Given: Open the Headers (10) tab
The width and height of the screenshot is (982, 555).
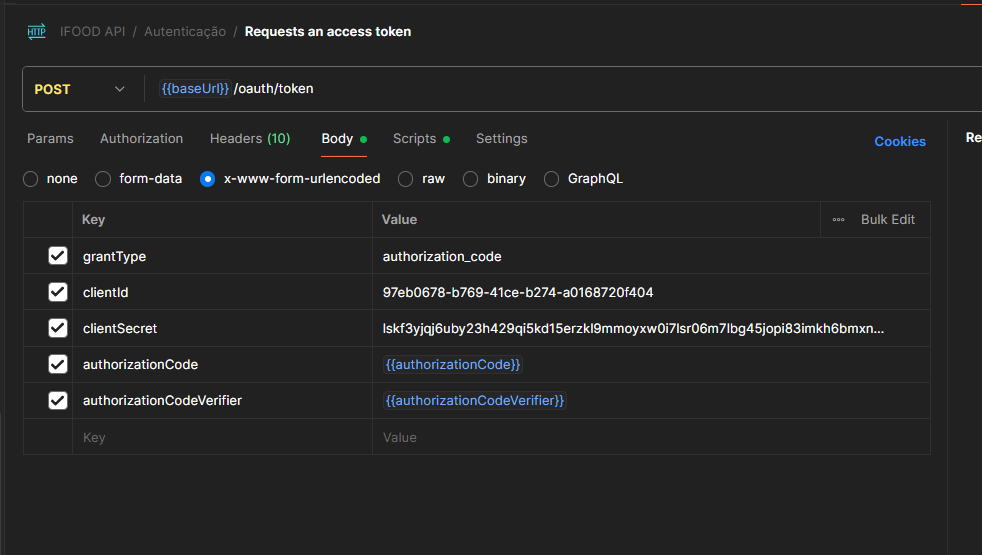Looking at the screenshot, I should [x=250, y=139].
